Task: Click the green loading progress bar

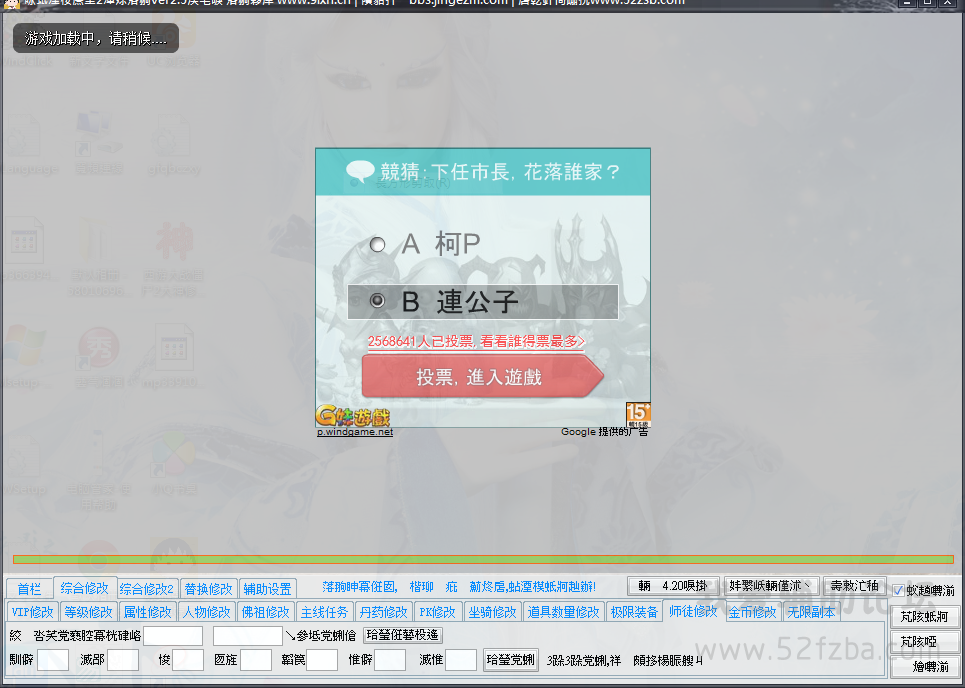Action: click(x=483, y=559)
